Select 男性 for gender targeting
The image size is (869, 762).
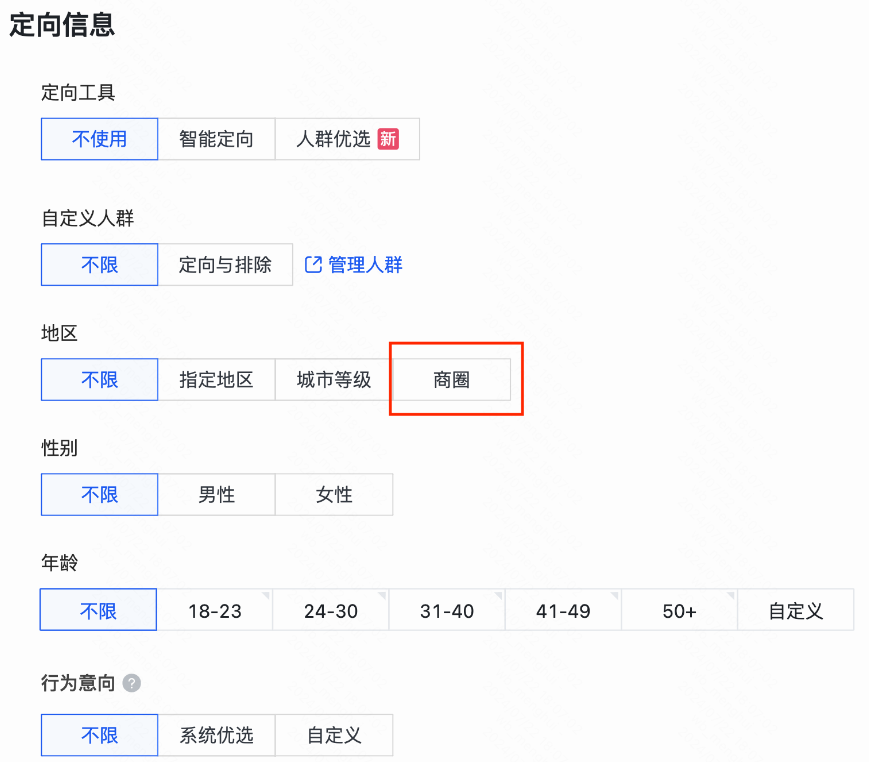[217, 494]
